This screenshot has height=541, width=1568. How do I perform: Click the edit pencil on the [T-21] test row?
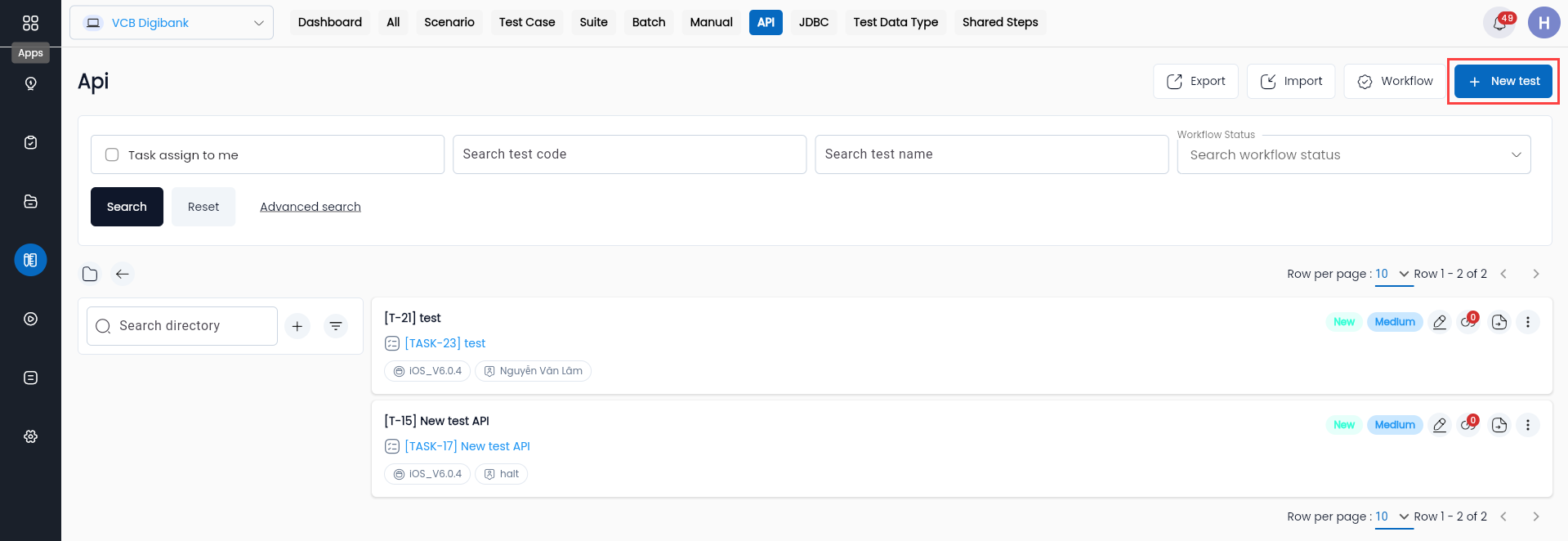click(x=1440, y=322)
